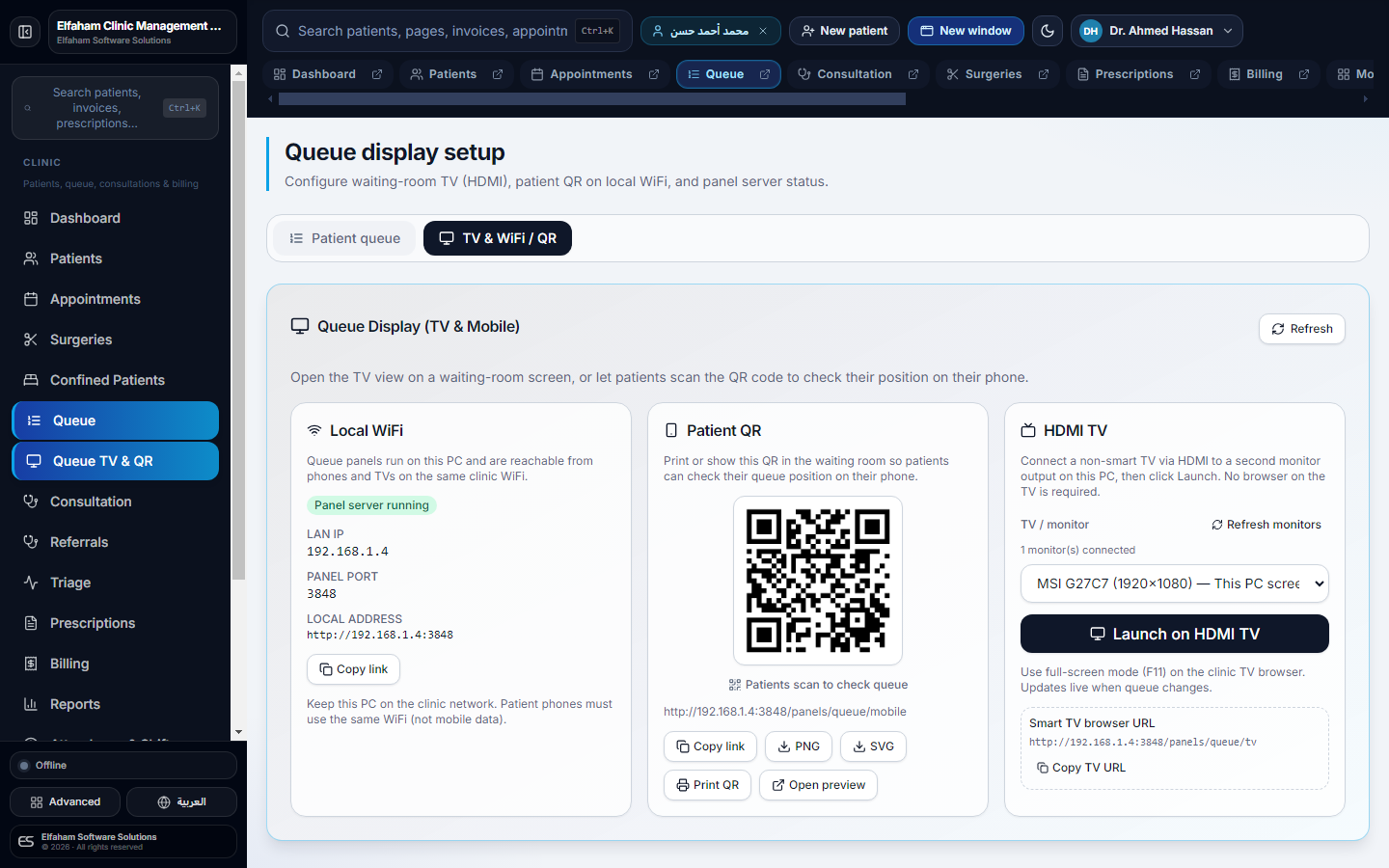
Task: Download the QR as PNG
Action: [799, 746]
